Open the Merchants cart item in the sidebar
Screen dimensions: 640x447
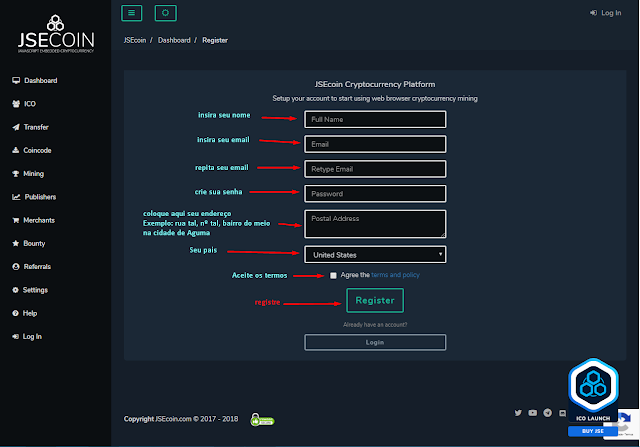[x=33, y=220]
